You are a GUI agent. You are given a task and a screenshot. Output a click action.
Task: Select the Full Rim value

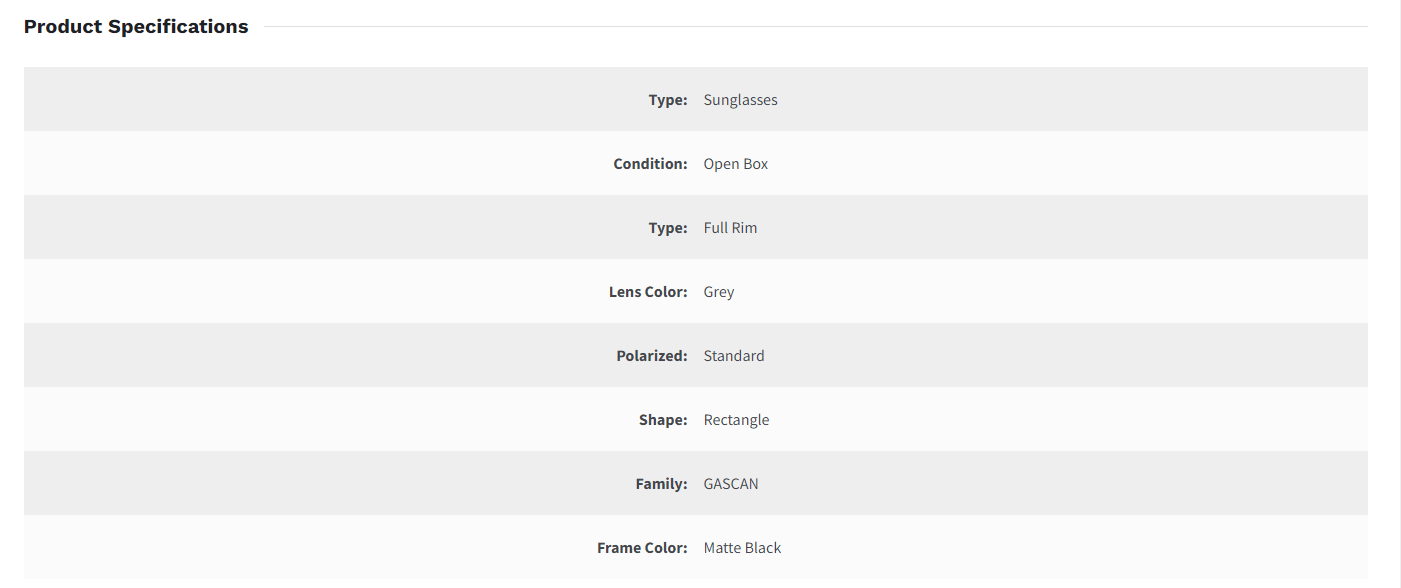(730, 228)
